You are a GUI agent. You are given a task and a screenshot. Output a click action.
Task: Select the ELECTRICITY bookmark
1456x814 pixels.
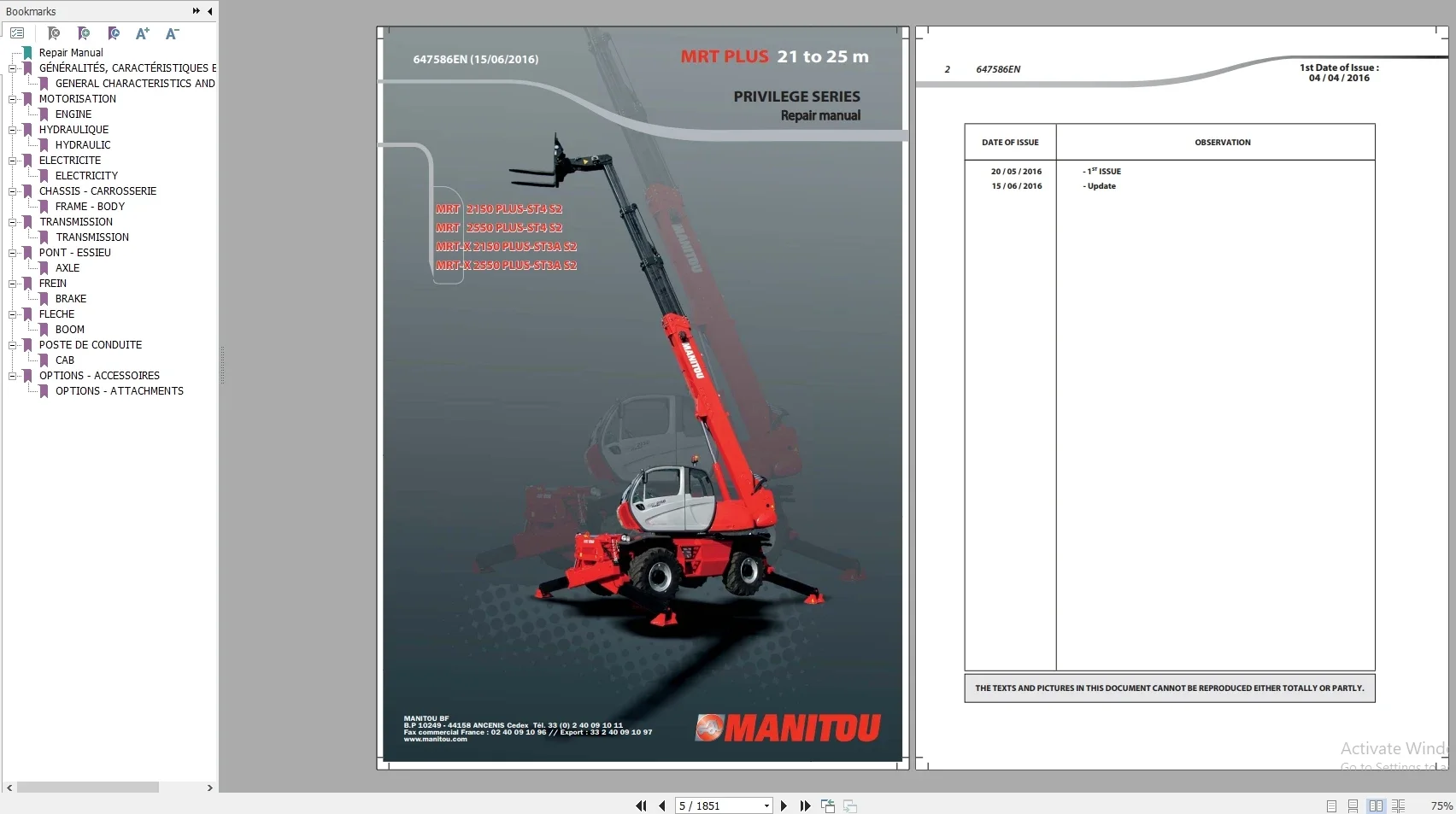pyautogui.click(x=86, y=176)
